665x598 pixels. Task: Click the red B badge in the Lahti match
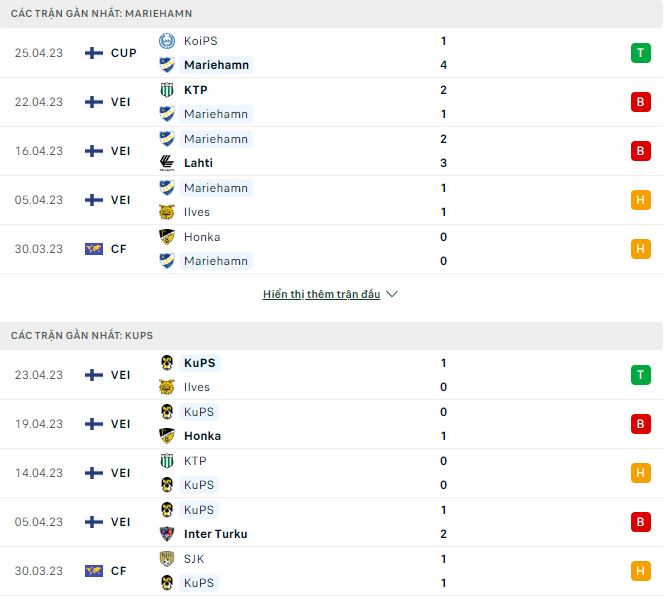640,151
